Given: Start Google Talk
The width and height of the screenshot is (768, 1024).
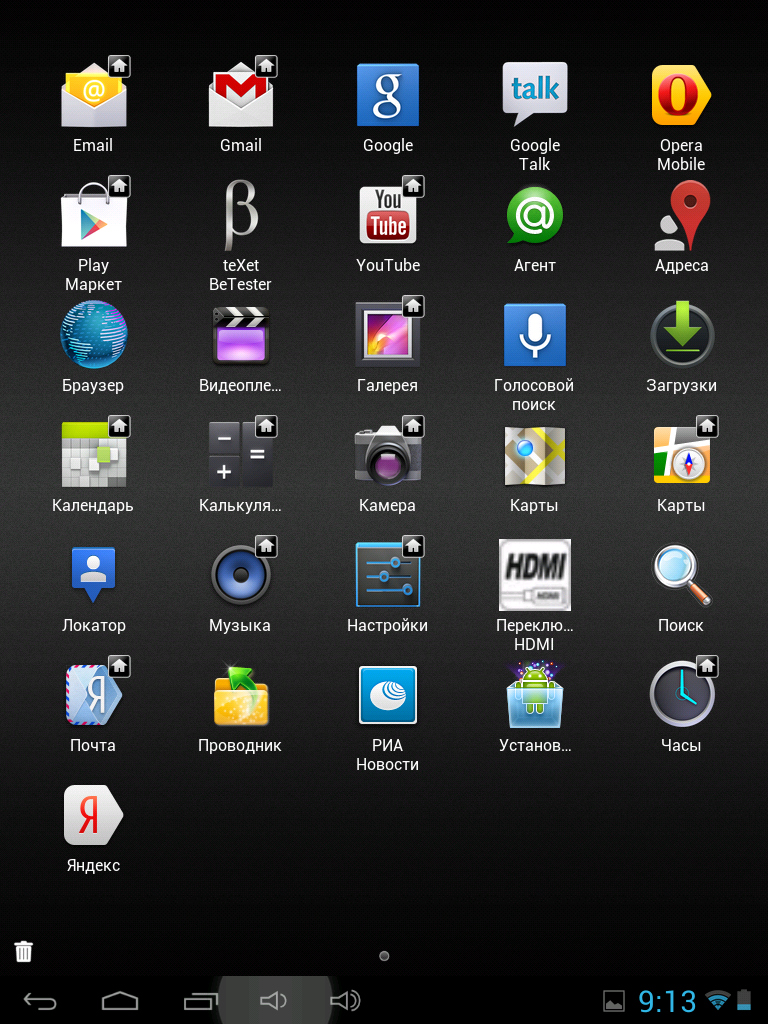Looking at the screenshot, I should click(x=535, y=93).
